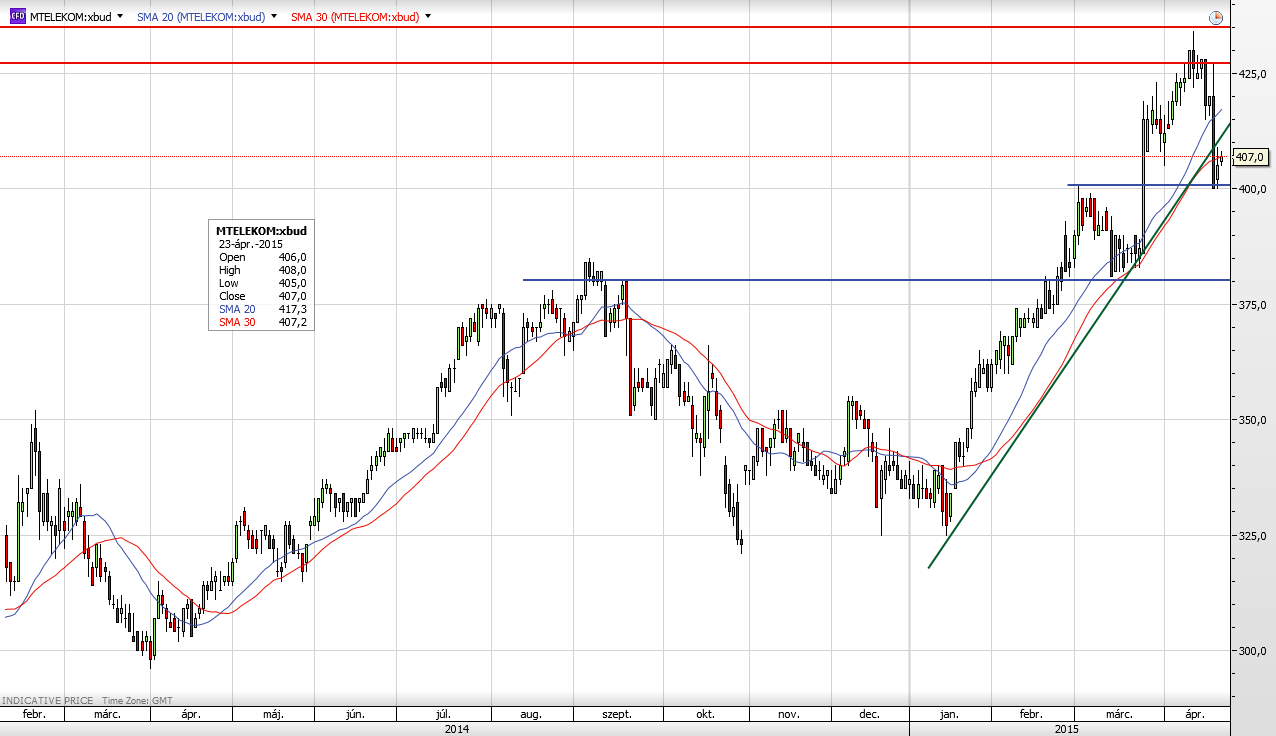Select the long blue horizontal line near 380

pyautogui.click(x=800, y=280)
